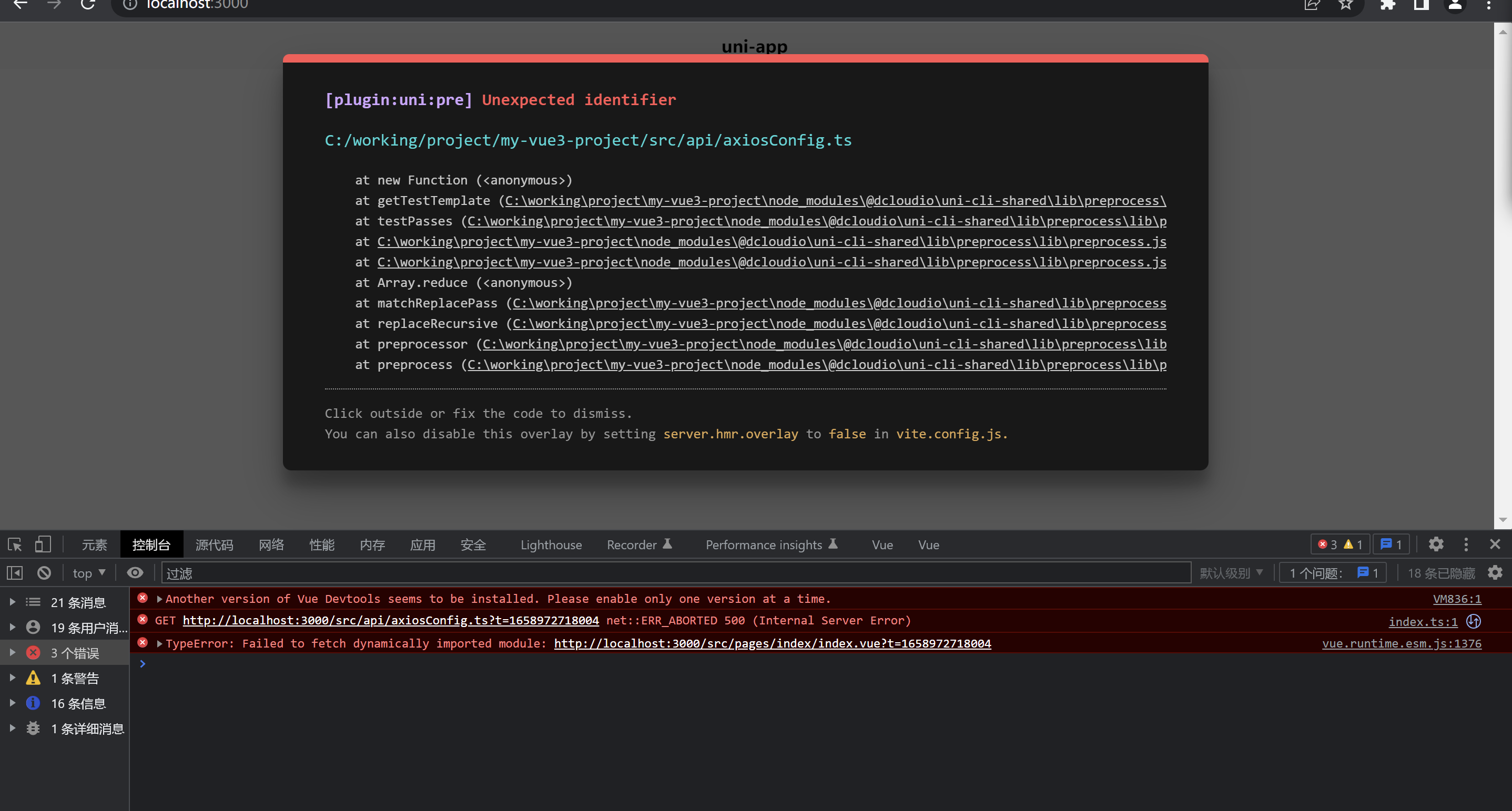Click the inspect element picker icon
Image resolution: width=1512 pixels, height=811 pixels.
coord(15,545)
